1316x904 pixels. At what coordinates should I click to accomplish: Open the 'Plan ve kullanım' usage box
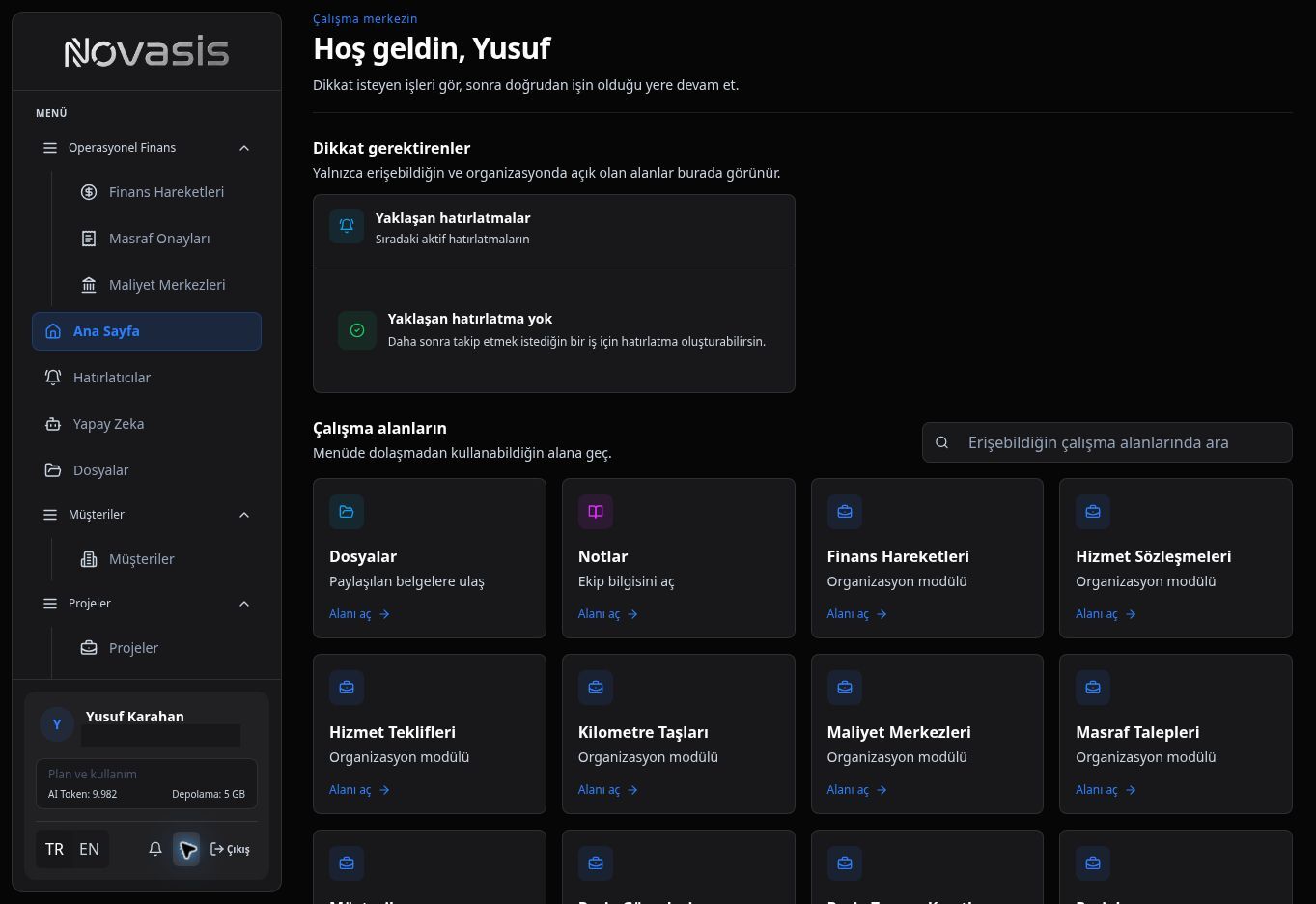(147, 783)
